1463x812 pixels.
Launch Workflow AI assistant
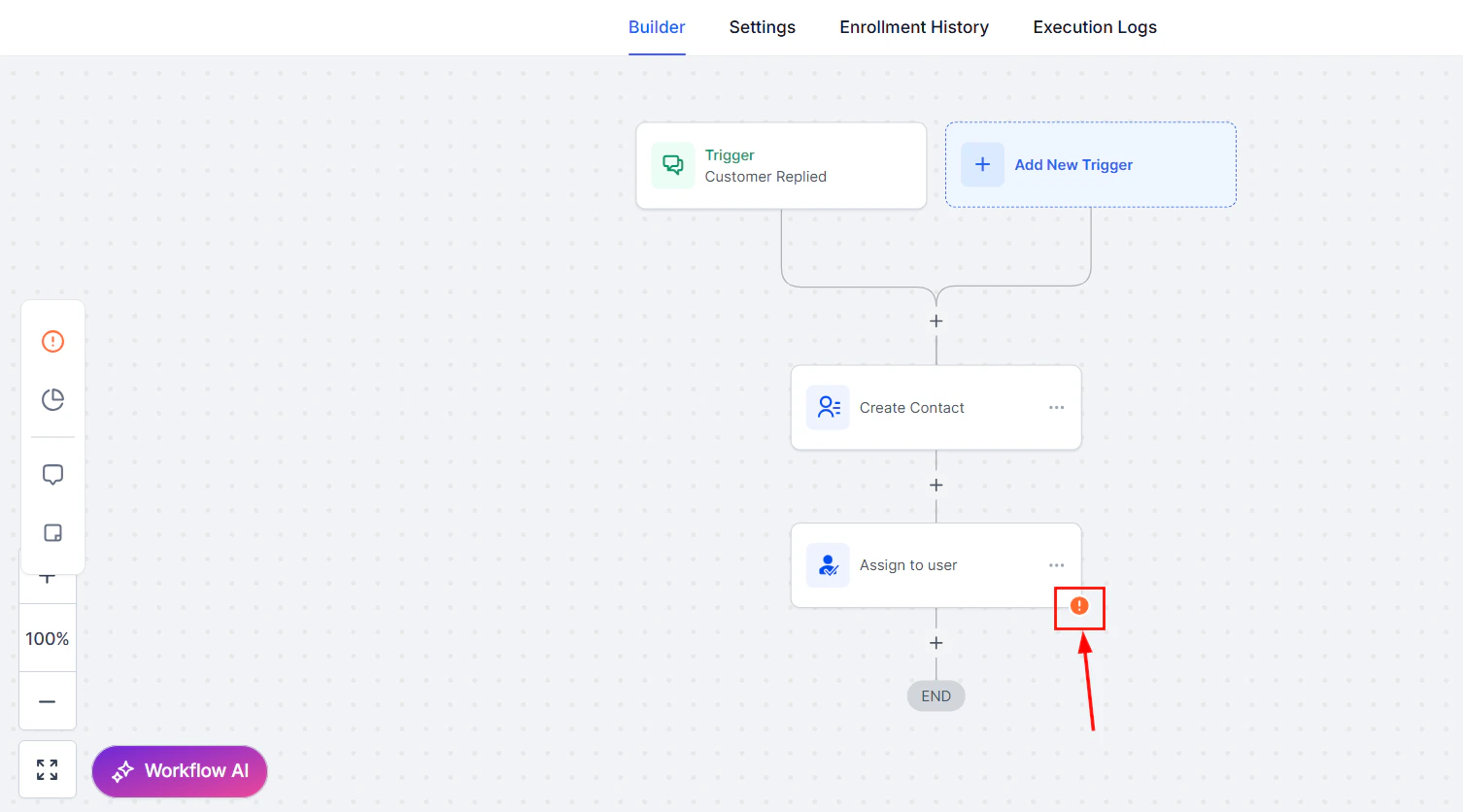coord(179,770)
